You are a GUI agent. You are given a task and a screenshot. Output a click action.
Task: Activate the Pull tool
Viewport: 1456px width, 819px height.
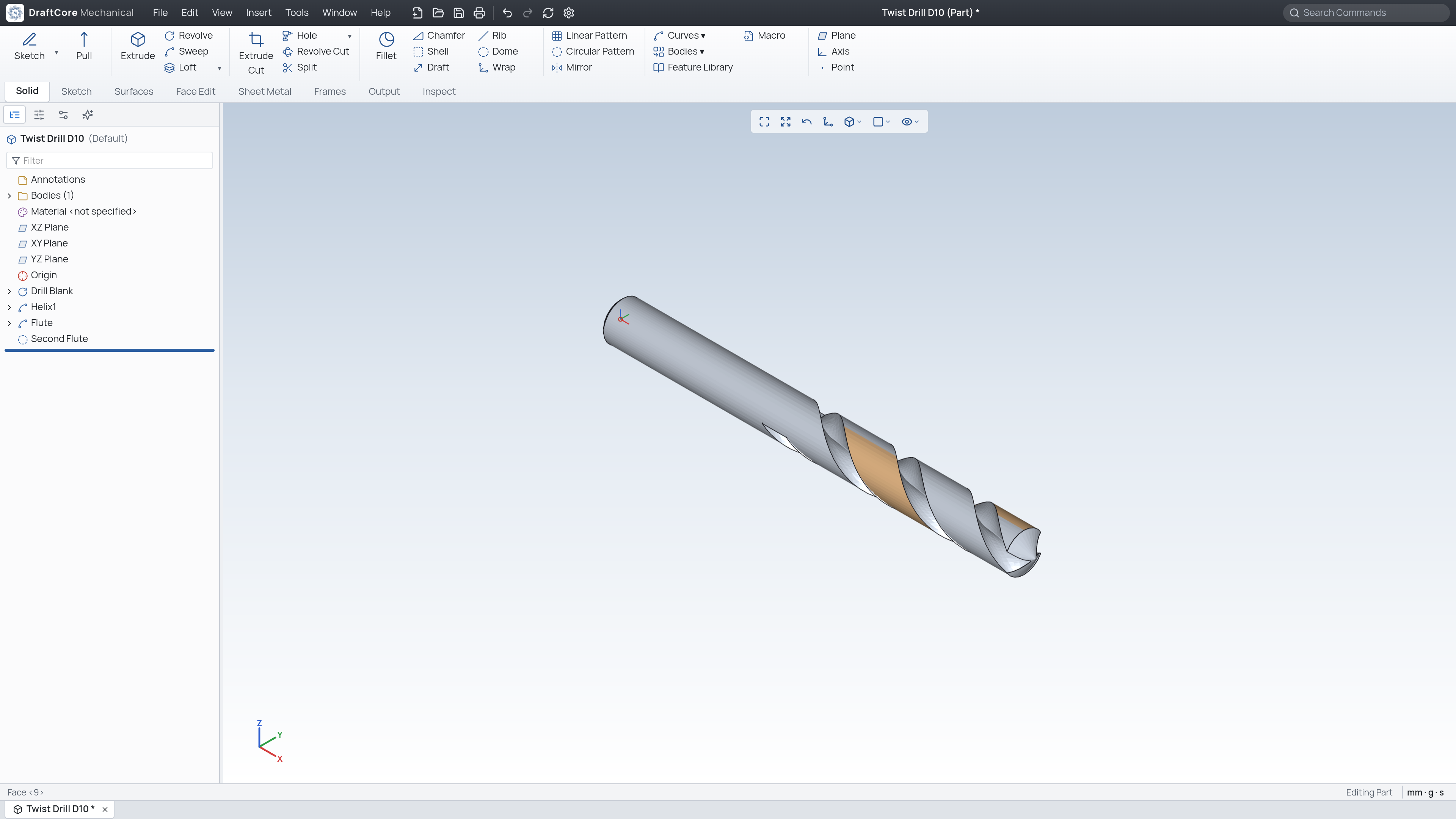click(84, 46)
